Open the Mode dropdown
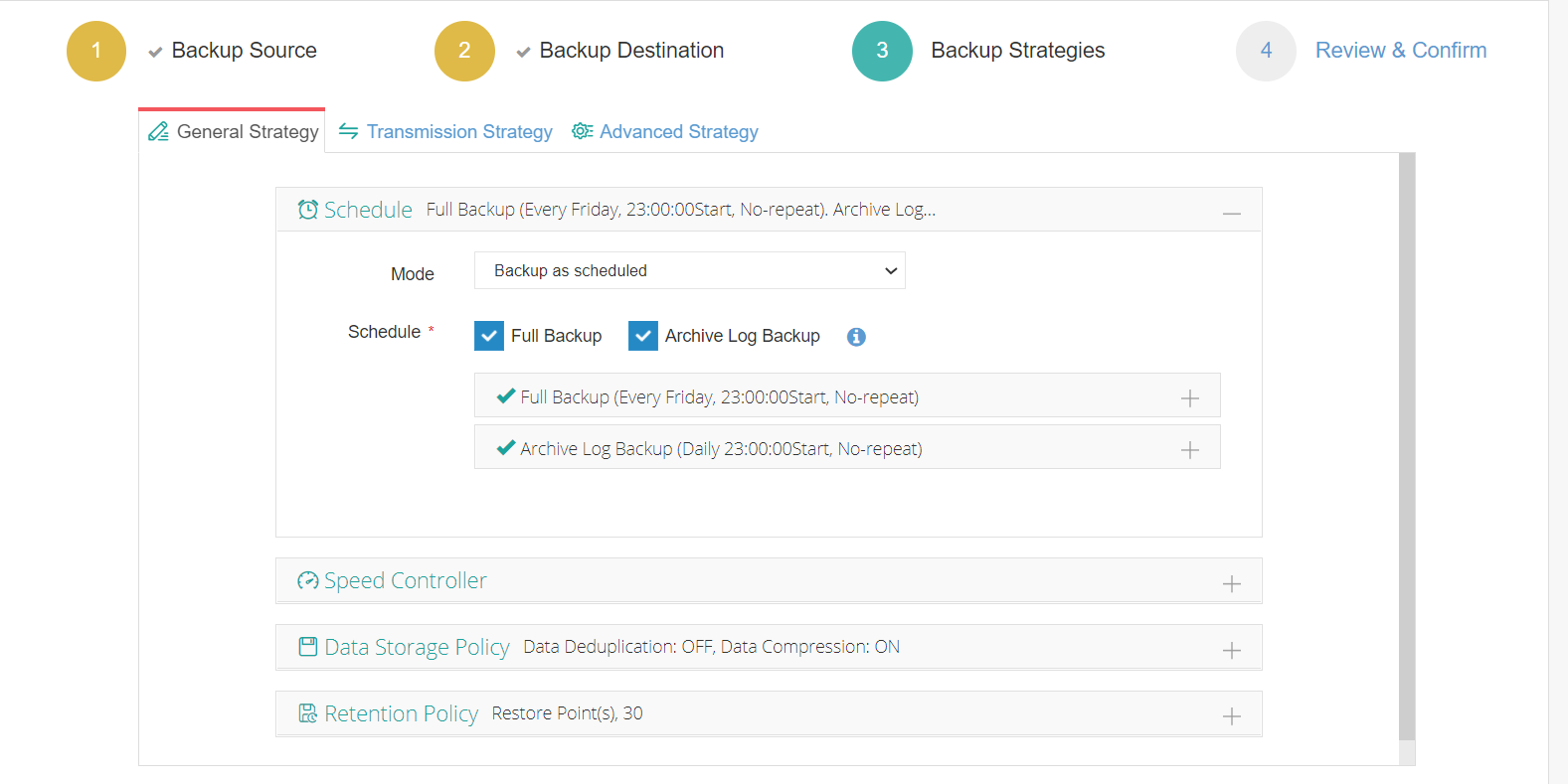 690,270
